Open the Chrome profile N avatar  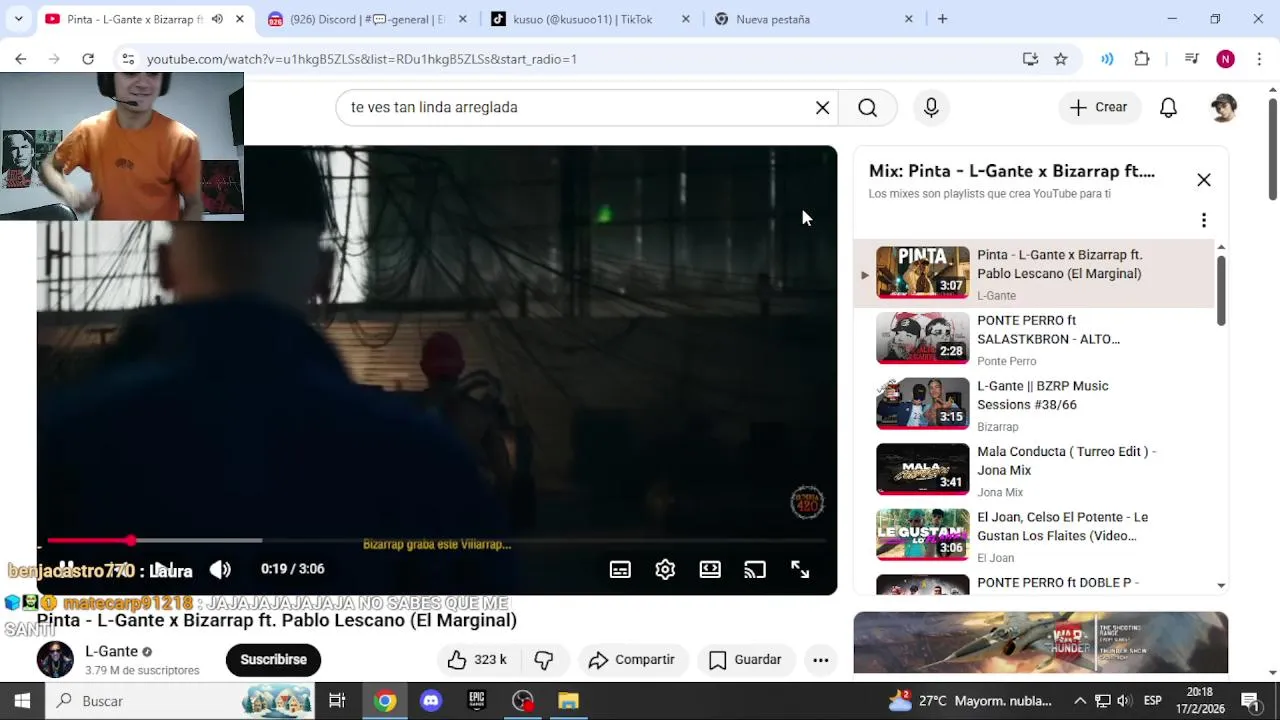coord(1225,59)
